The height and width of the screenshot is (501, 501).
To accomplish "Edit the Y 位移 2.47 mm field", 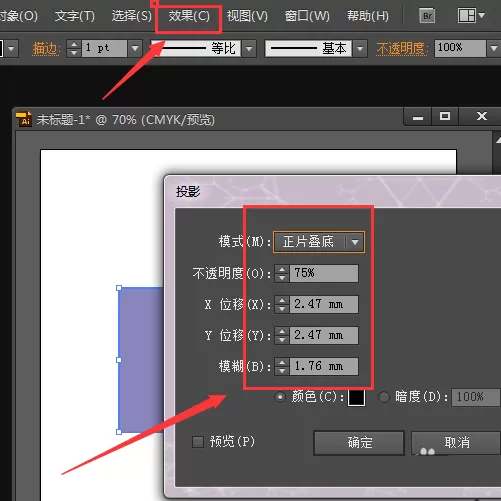I will point(324,335).
